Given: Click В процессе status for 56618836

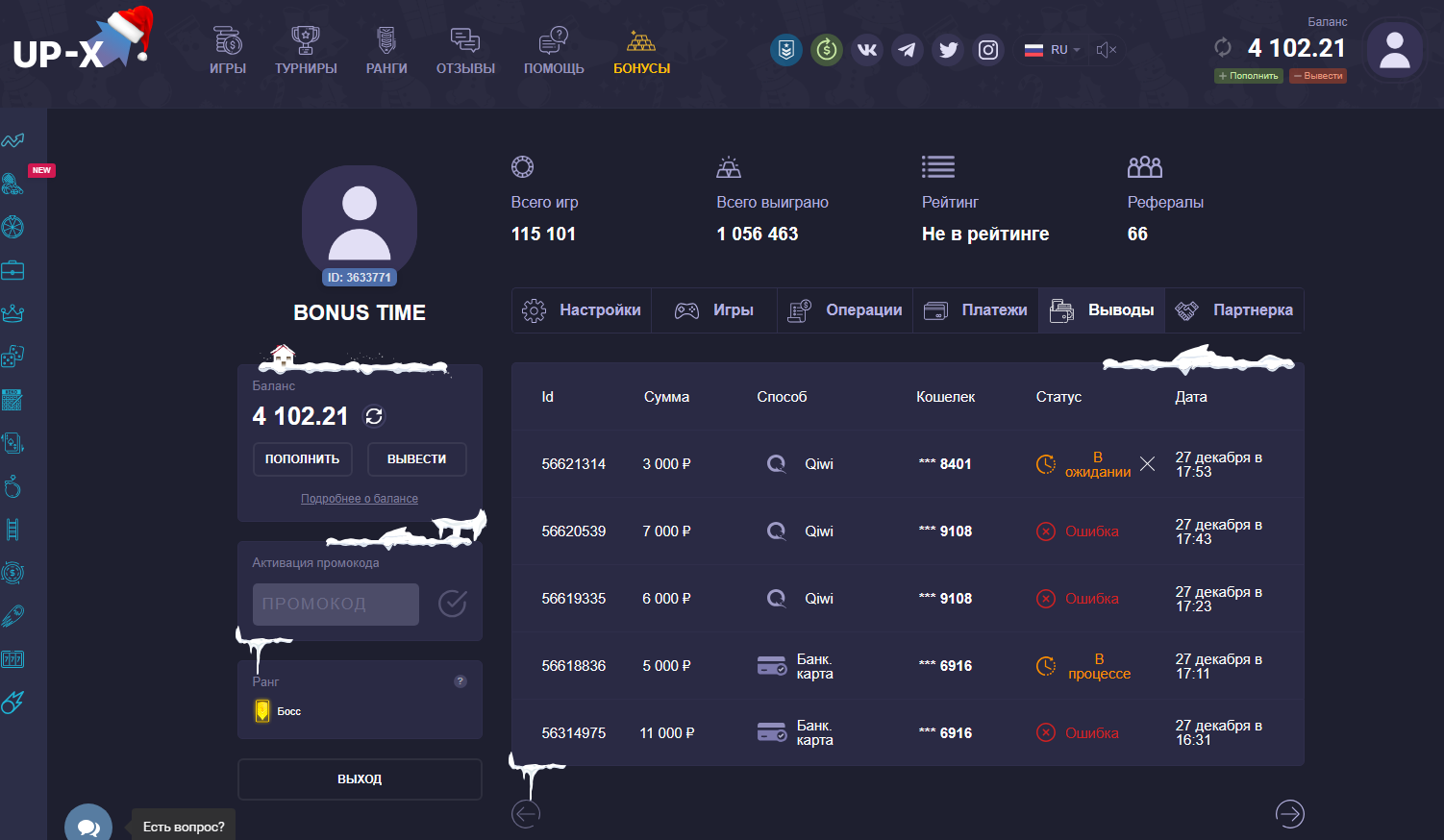Looking at the screenshot, I should tap(1083, 666).
